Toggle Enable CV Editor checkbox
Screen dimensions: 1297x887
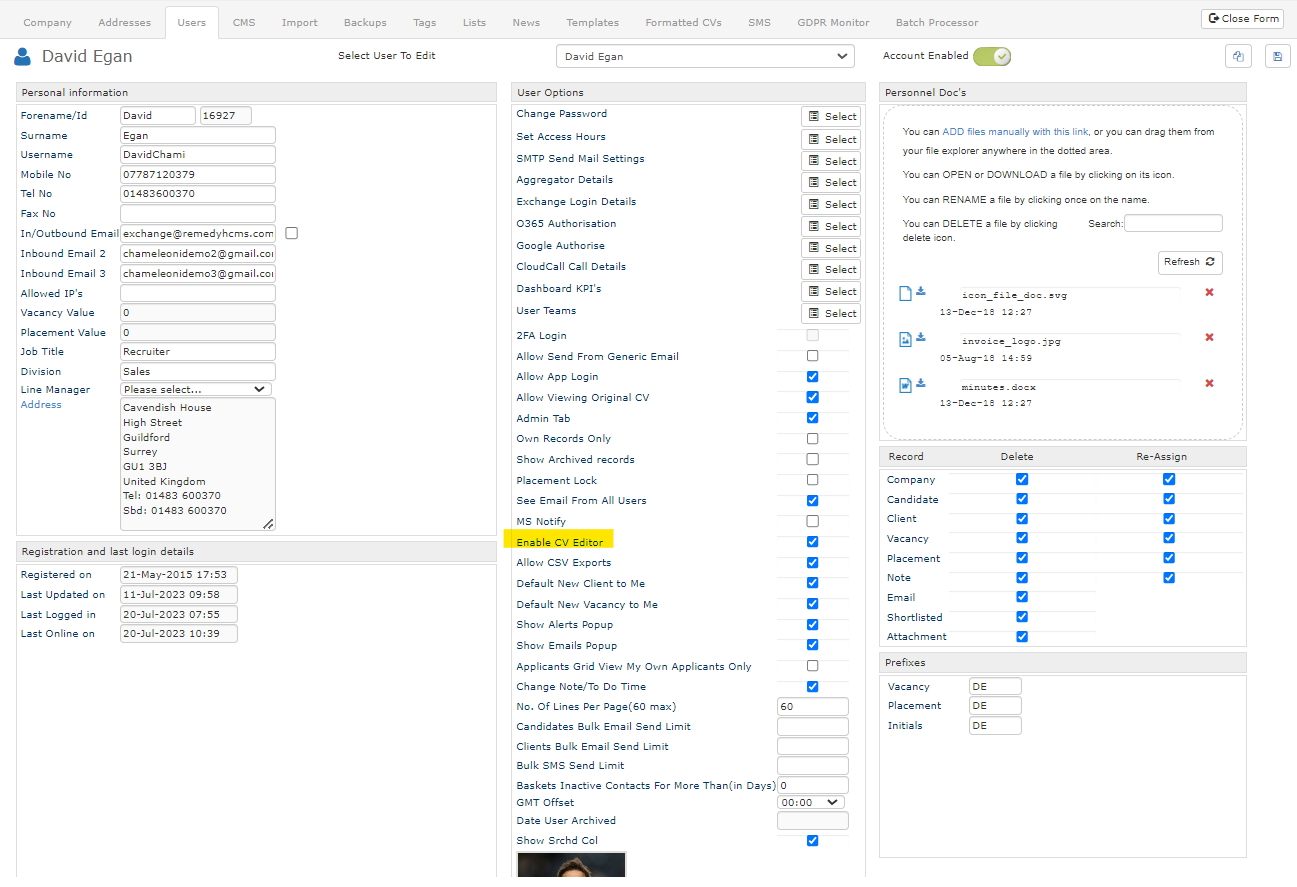812,542
